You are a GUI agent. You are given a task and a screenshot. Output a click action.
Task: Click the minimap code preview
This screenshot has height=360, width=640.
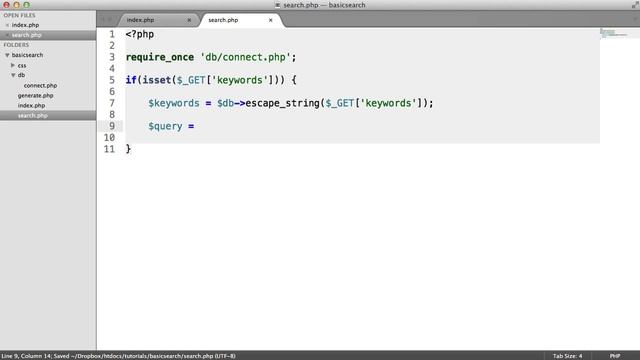pos(614,33)
